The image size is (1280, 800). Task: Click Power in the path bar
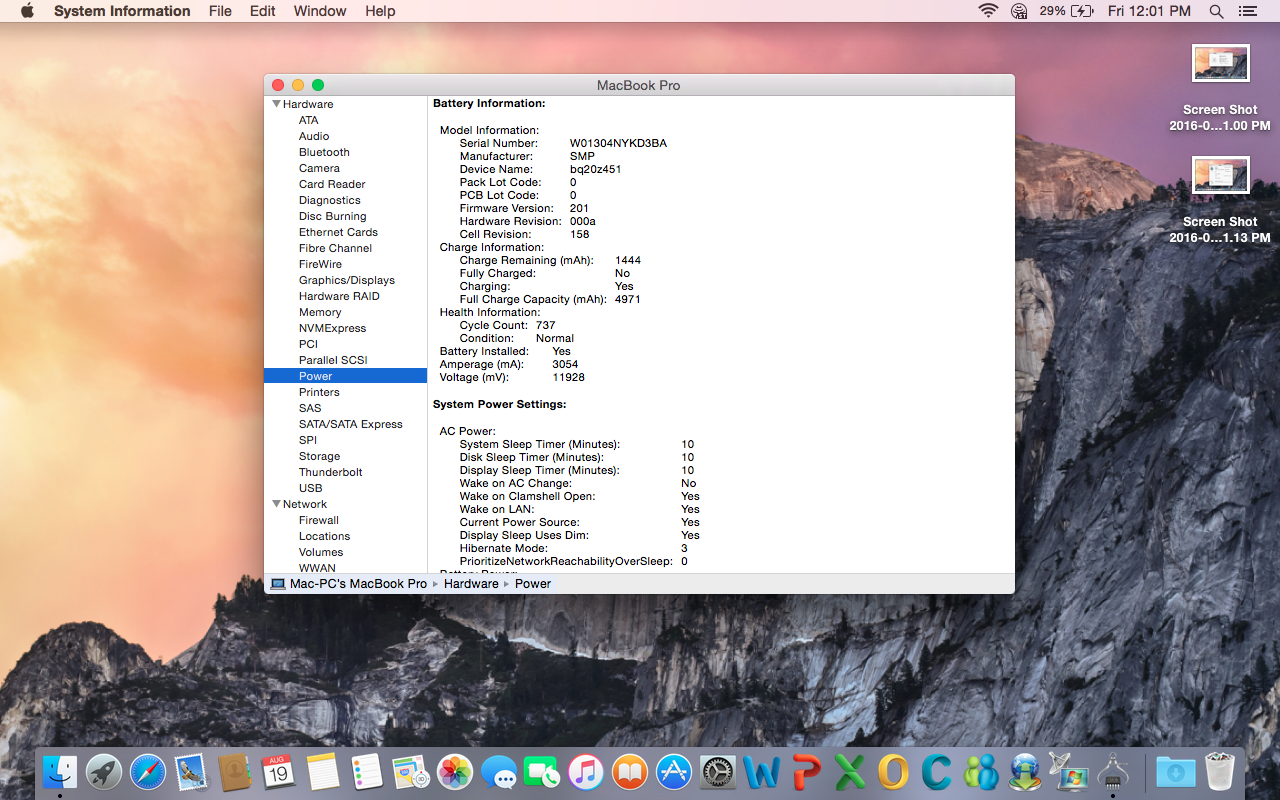coord(533,584)
